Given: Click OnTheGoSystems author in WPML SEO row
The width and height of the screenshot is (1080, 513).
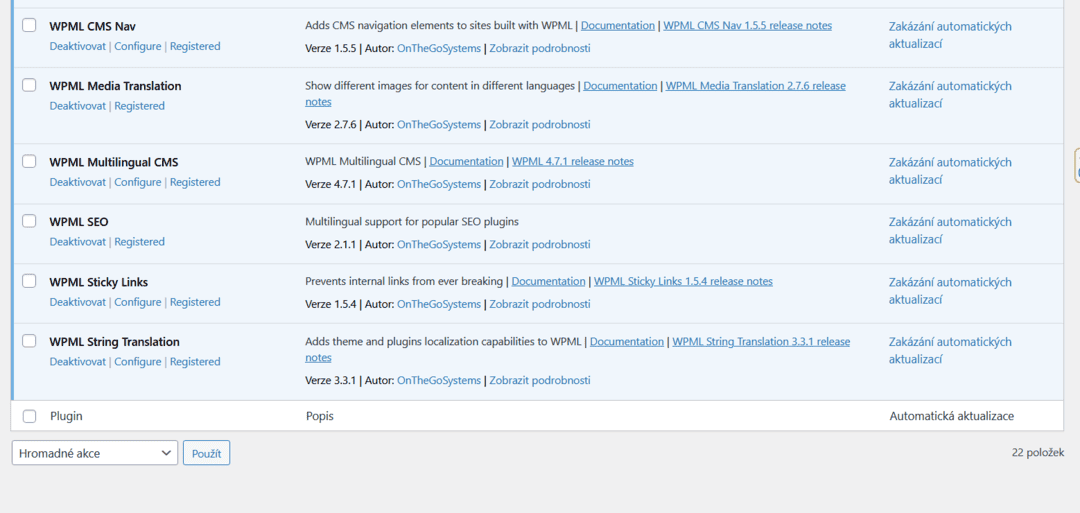Looking at the screenshot, I should click(439, 244).
